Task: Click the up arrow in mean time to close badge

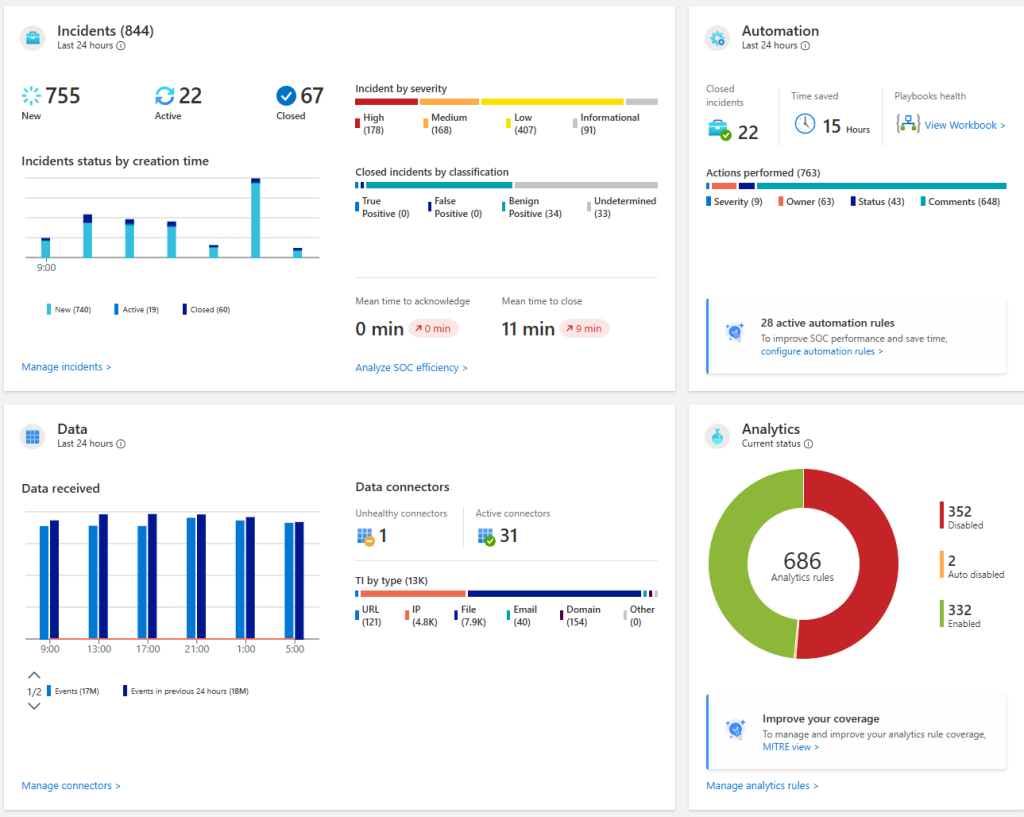Action: coord(569,328)
